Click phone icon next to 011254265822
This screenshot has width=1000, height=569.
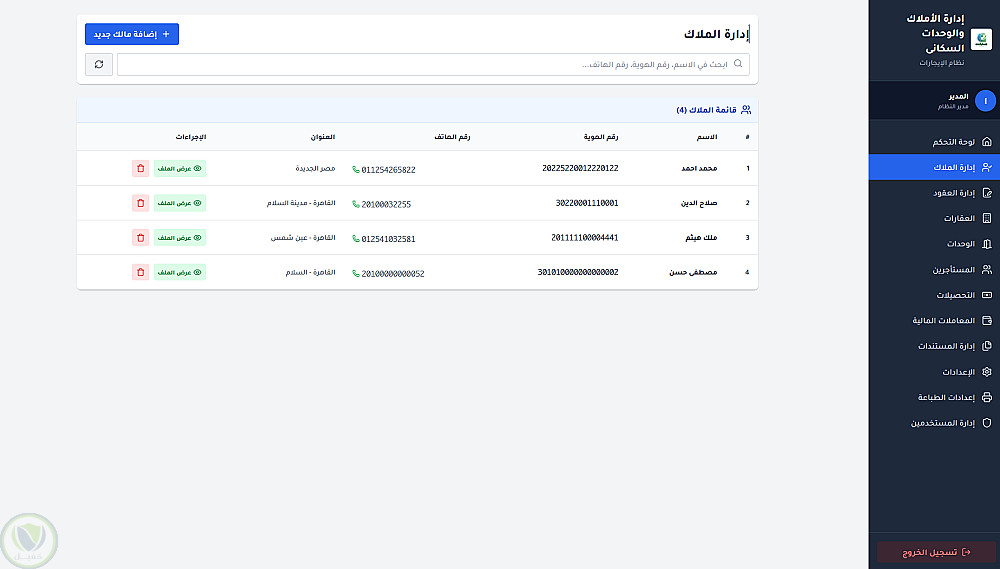[x=356, y=170]
